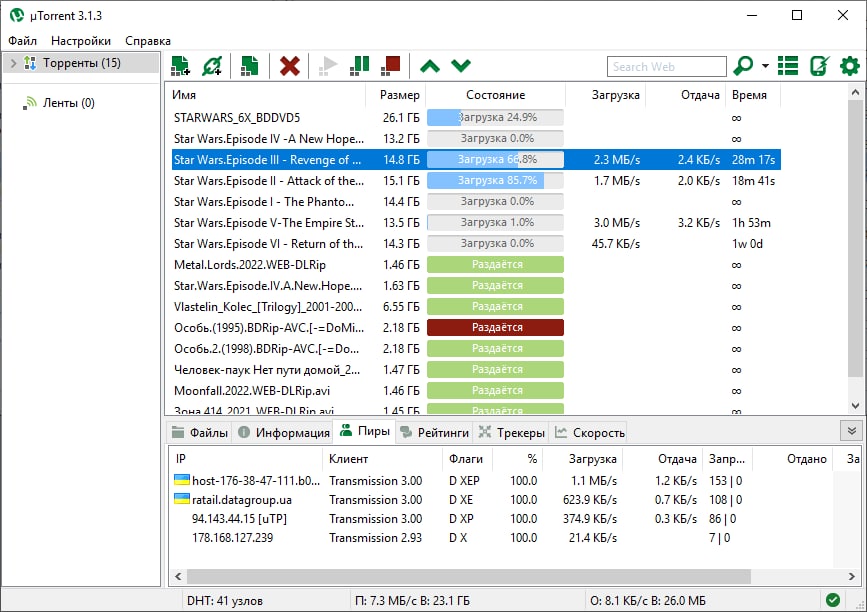Collapse the details pane chevron button
This screenshot has width=867, height=612.
(x=851, y=431)
